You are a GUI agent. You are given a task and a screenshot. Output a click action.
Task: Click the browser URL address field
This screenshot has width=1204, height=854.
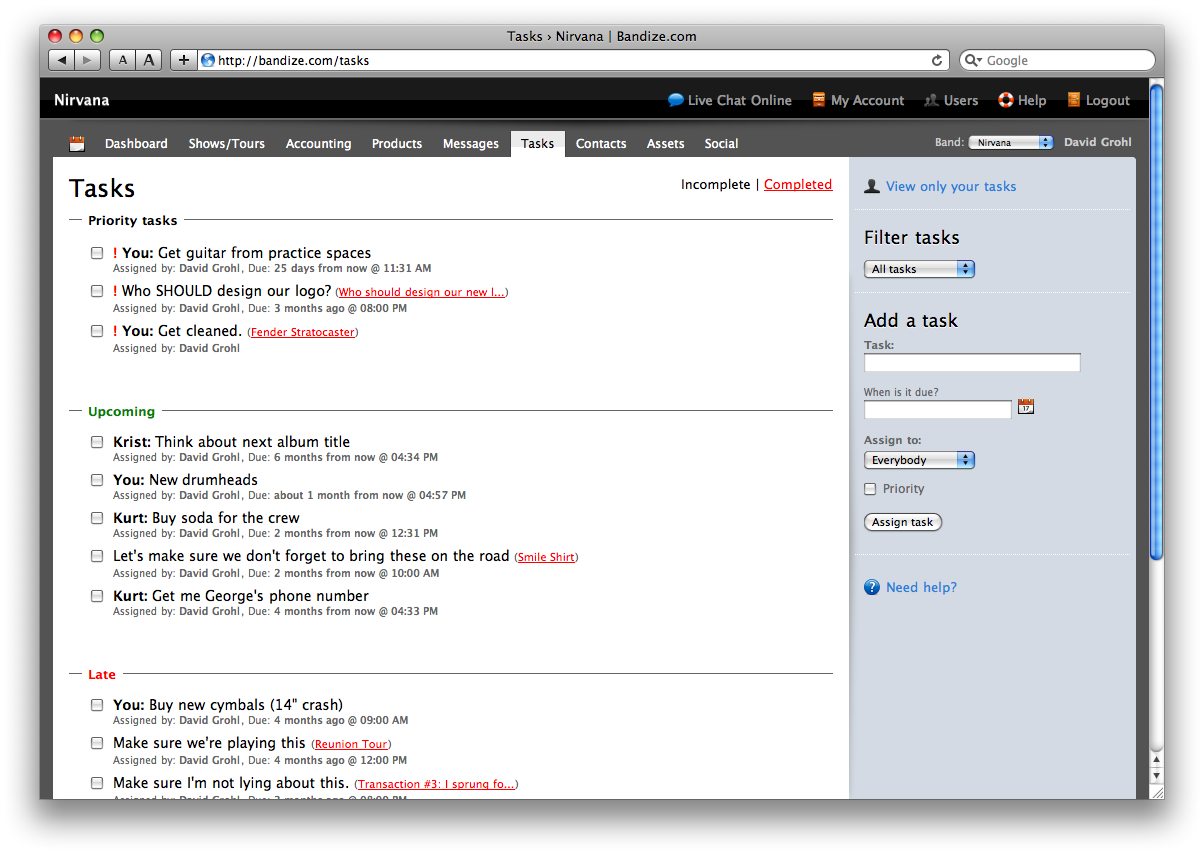coord(574,60)
